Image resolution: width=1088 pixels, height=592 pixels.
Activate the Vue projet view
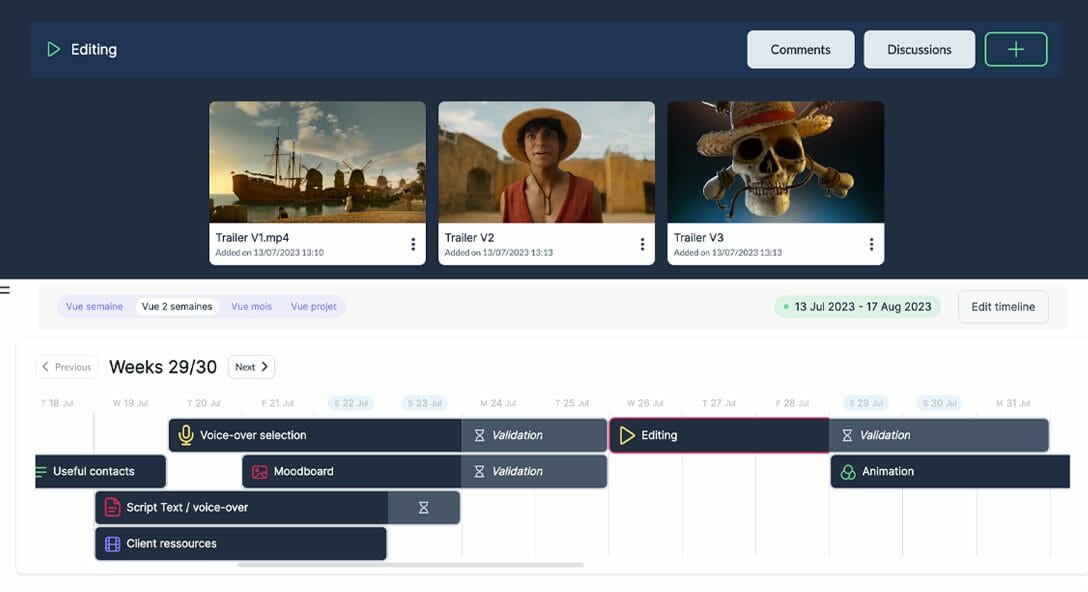point(312,306)
